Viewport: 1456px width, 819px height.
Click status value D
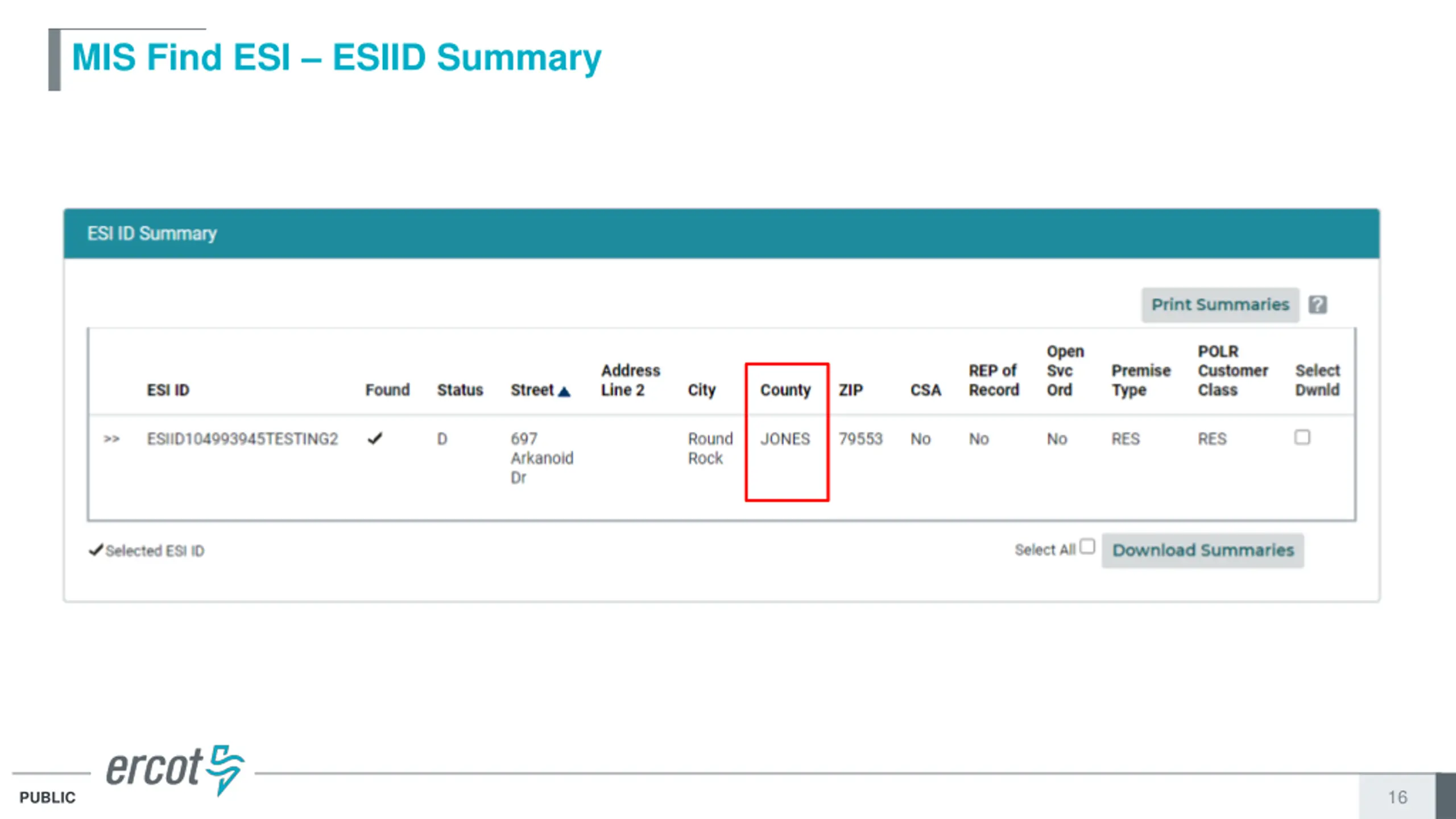(442, 439)
